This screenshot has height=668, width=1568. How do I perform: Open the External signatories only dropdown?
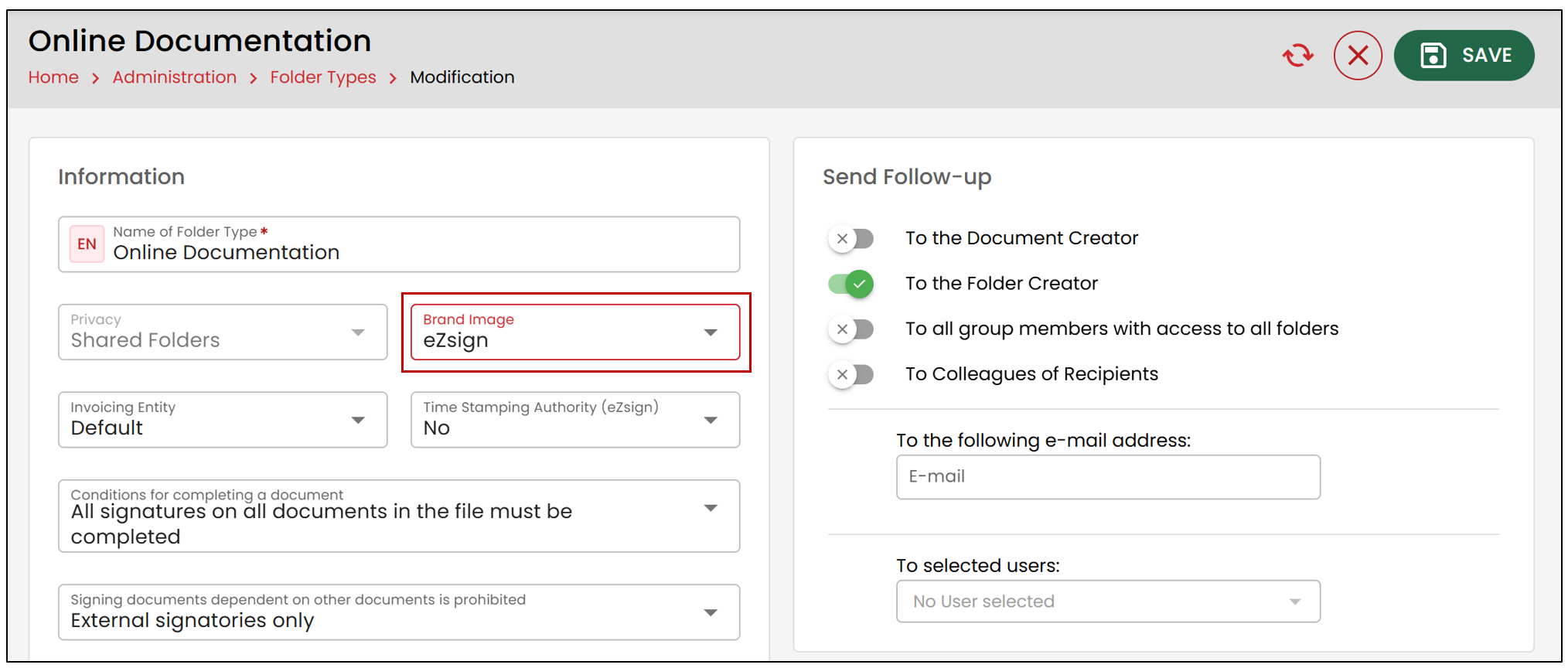[399, 612]
